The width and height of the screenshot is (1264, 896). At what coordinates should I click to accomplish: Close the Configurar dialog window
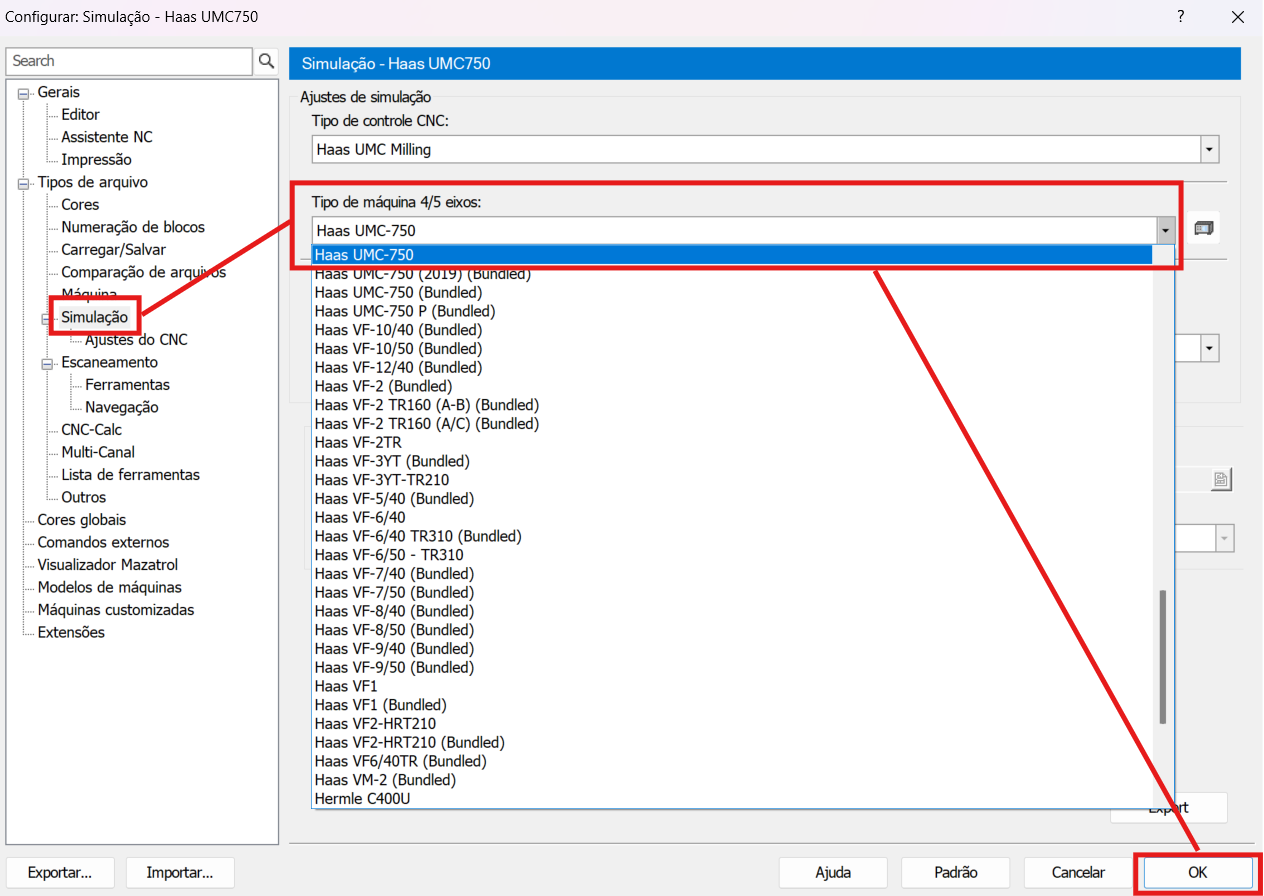click(x=1237, y=17)
